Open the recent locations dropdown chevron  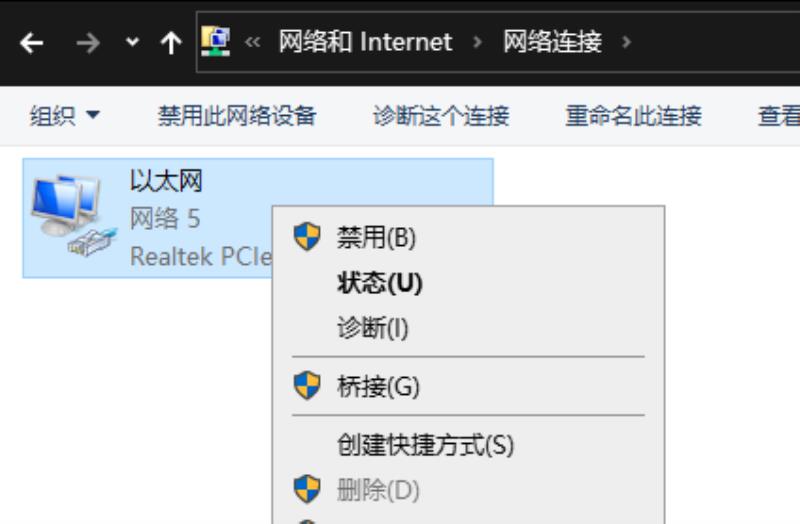point(132,42)
